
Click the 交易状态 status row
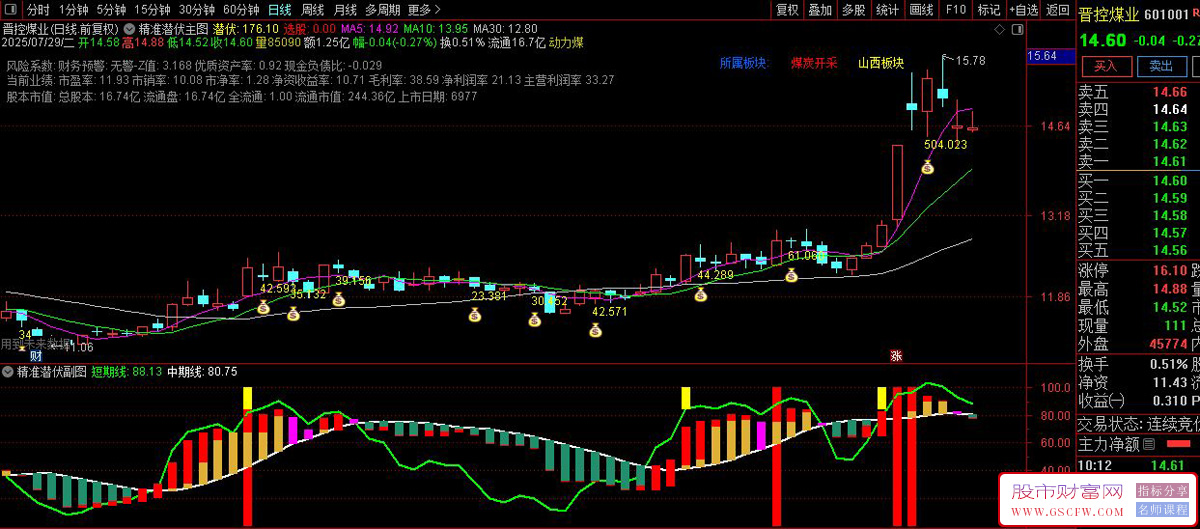1138,424
